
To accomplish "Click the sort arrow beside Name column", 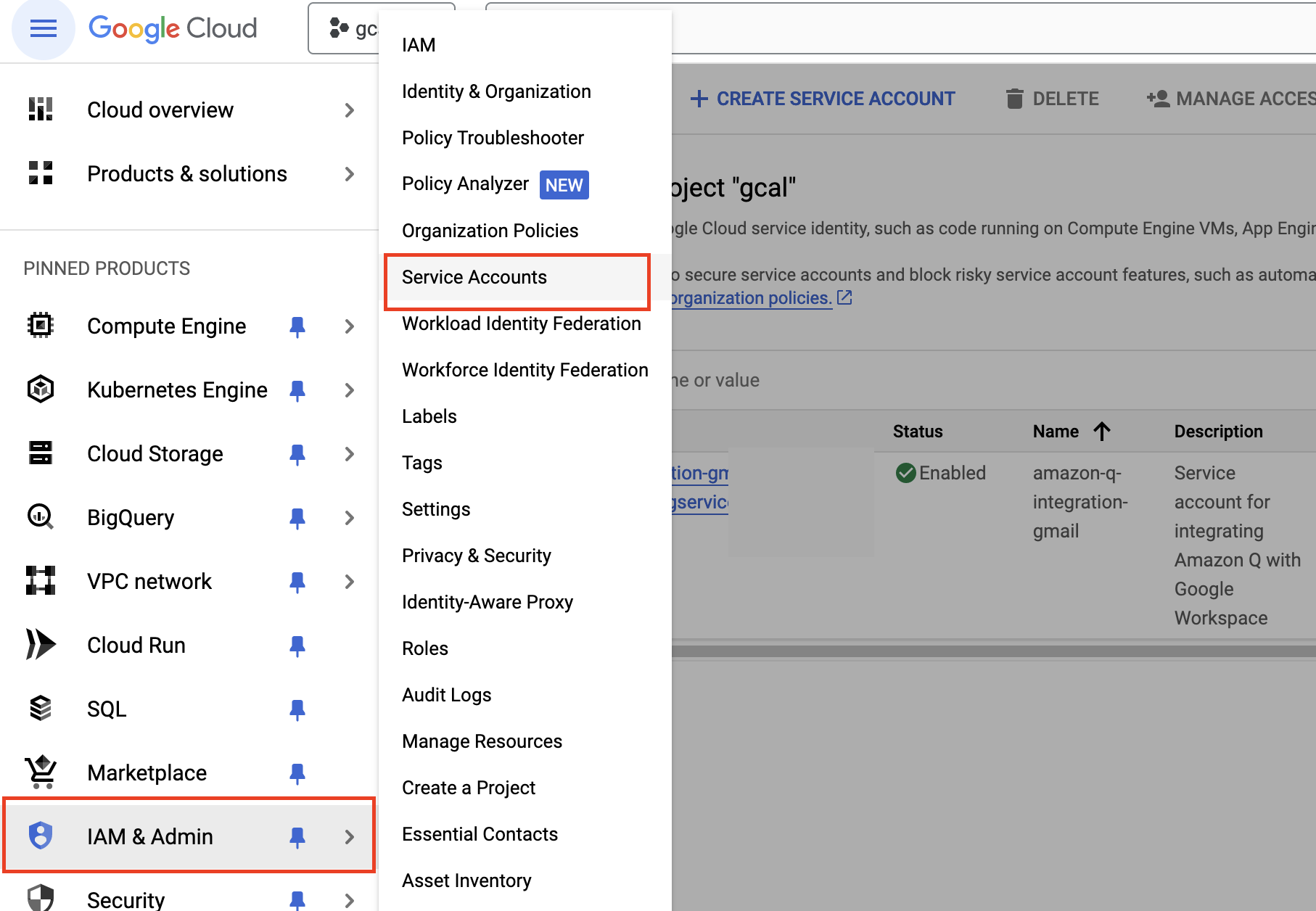I will (1102, 432).
